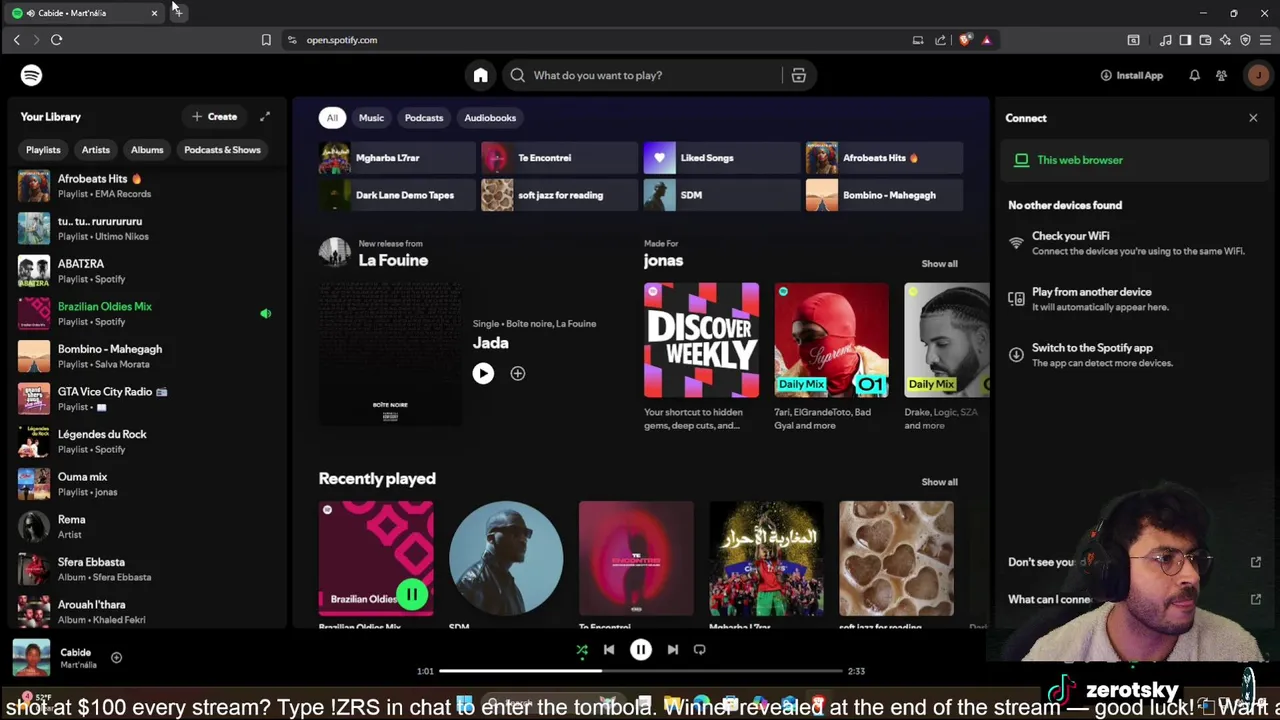The height and width of the screenshot is (720, 1280).
Task: Pause the current song
Action: pyautogui.click(x=641, y=650)
